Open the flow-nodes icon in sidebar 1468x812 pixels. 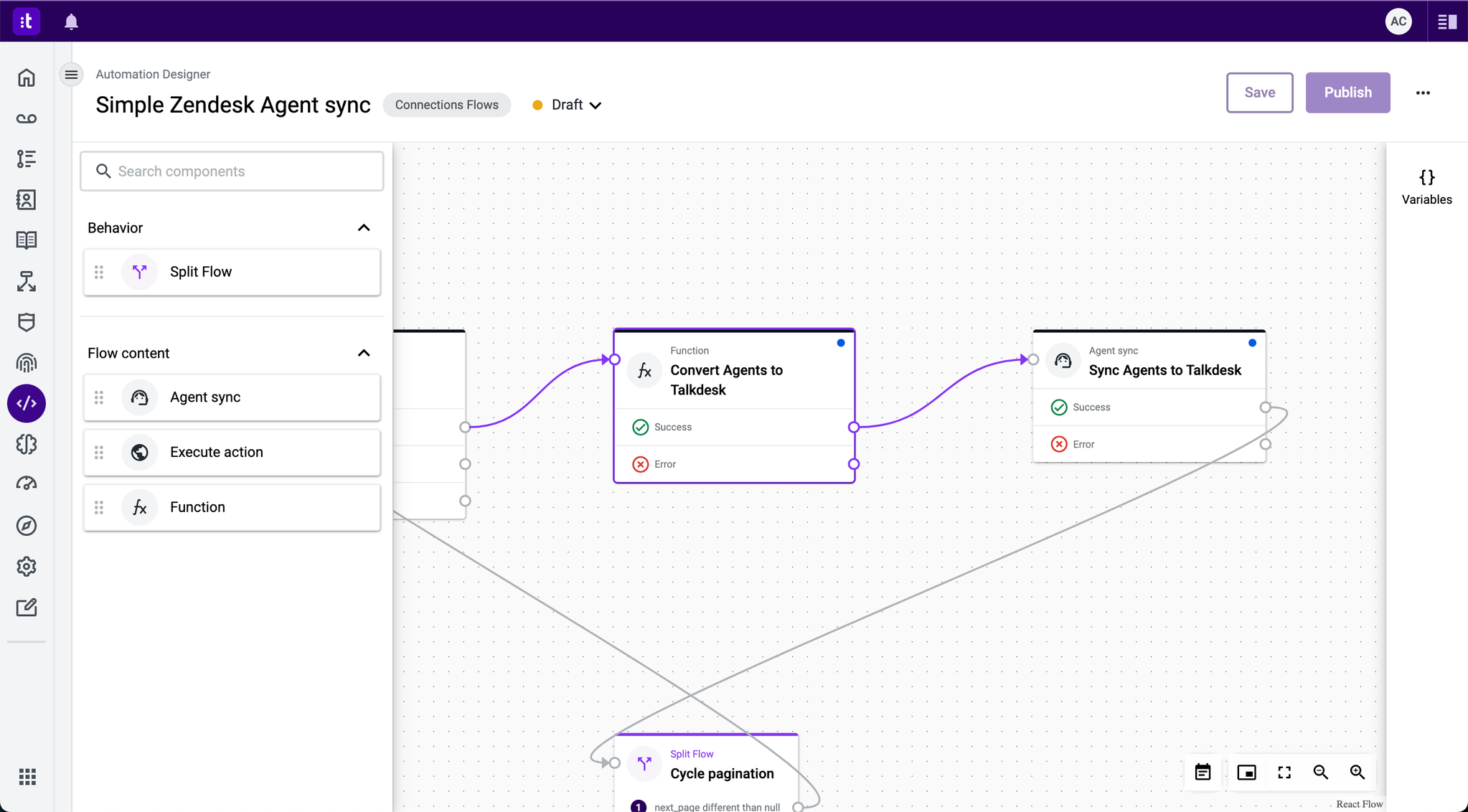click(x=27, y=281)
